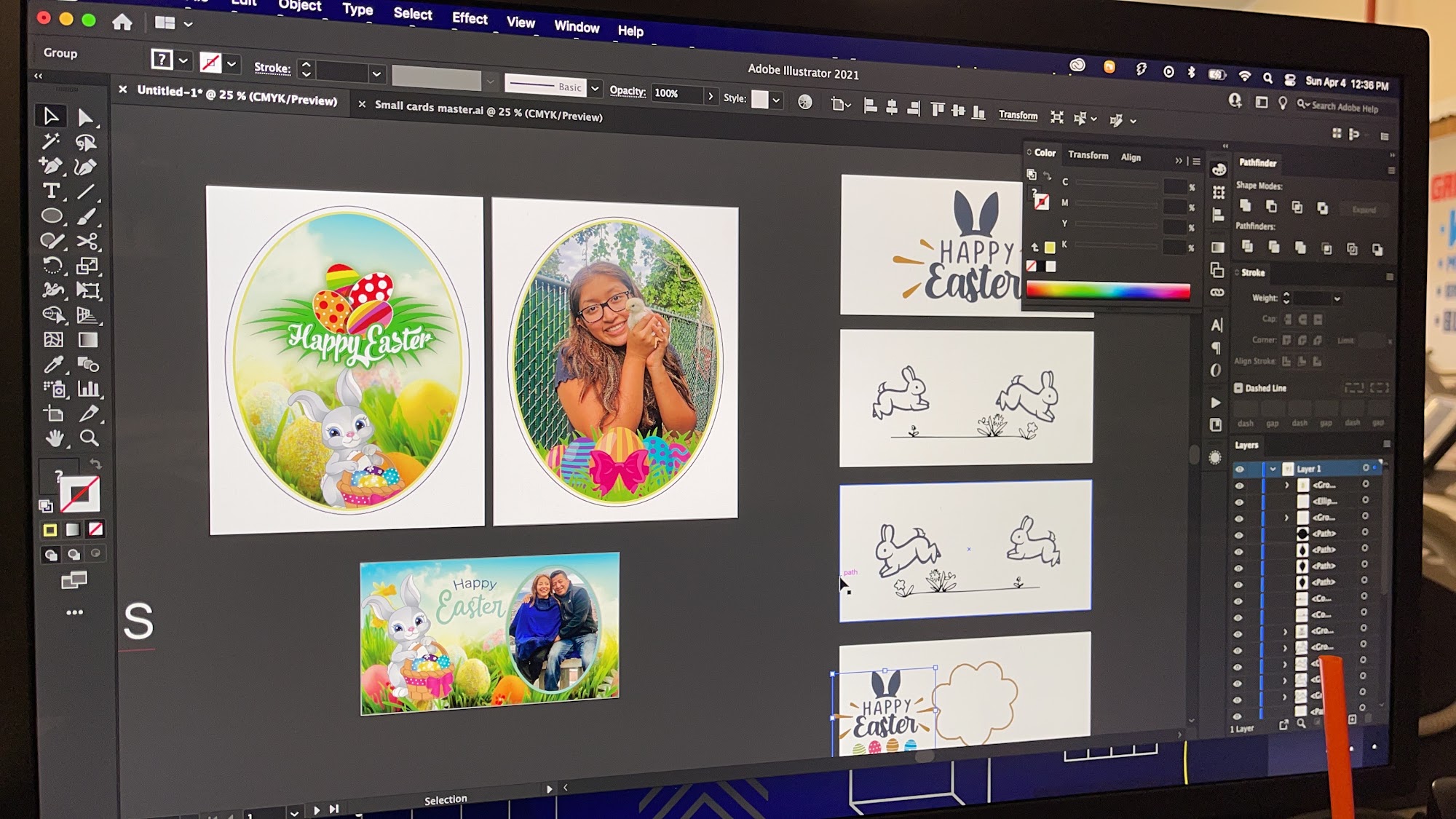Select the Eyedropper tool
The height and width of the screenshot is (819, 1456).
[53, 364]
